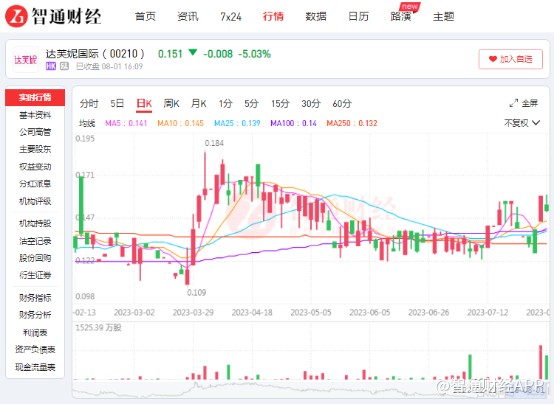Open 7x24 in top navigation
Viewport: 554px width, 405px height.
point(231,17)
